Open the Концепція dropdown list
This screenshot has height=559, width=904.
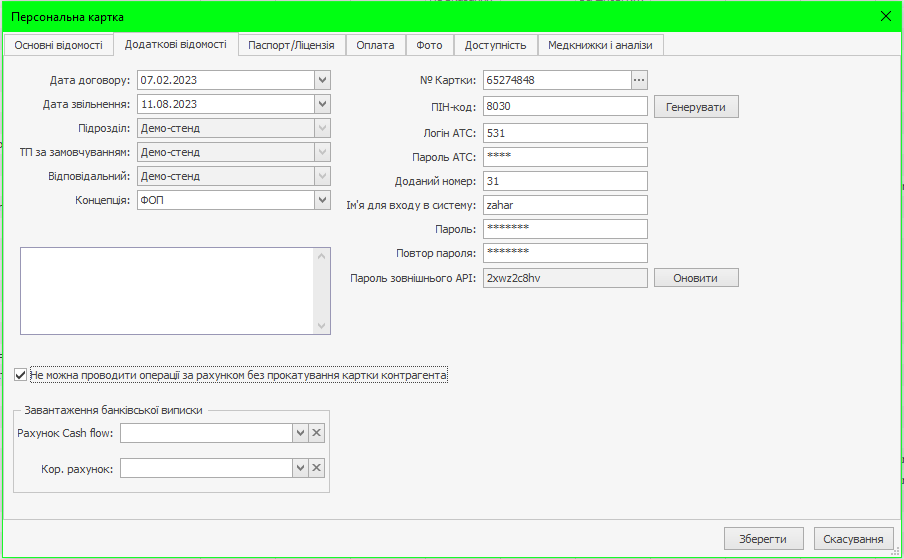pos(322,200)
